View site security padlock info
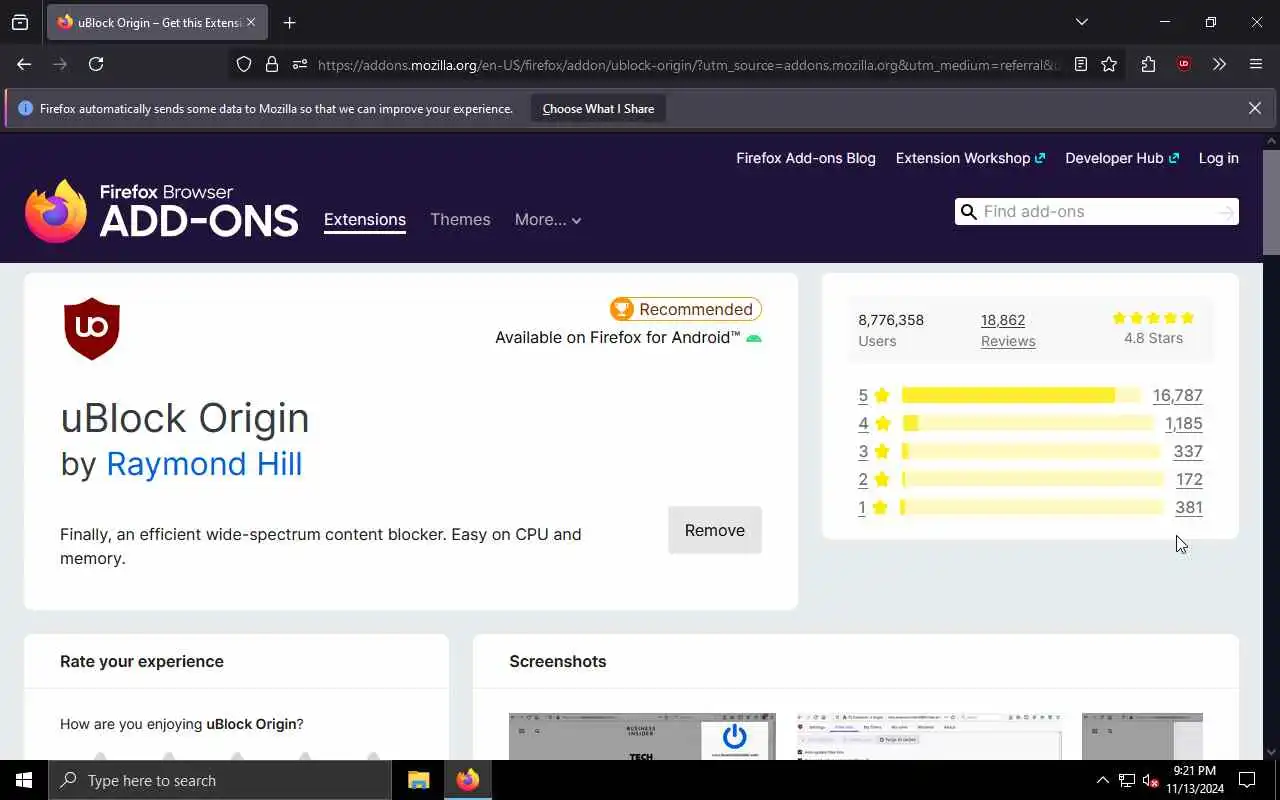This screenshot has width=1280, height=800. pos(272,64)
